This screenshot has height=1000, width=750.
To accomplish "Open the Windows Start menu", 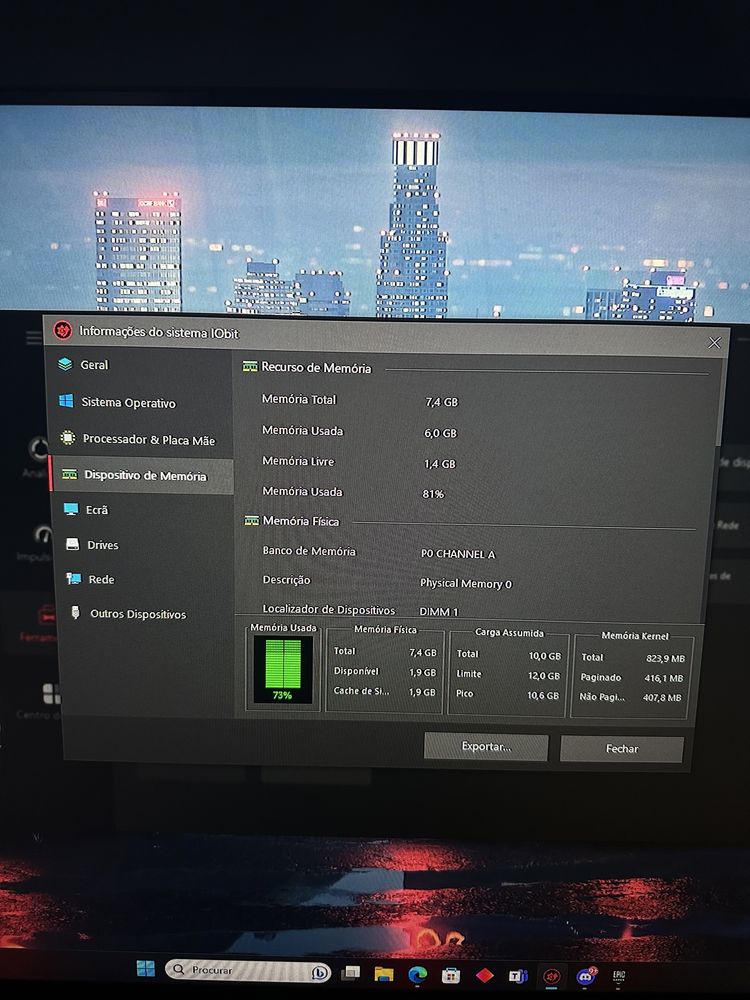I will (146, 968).
